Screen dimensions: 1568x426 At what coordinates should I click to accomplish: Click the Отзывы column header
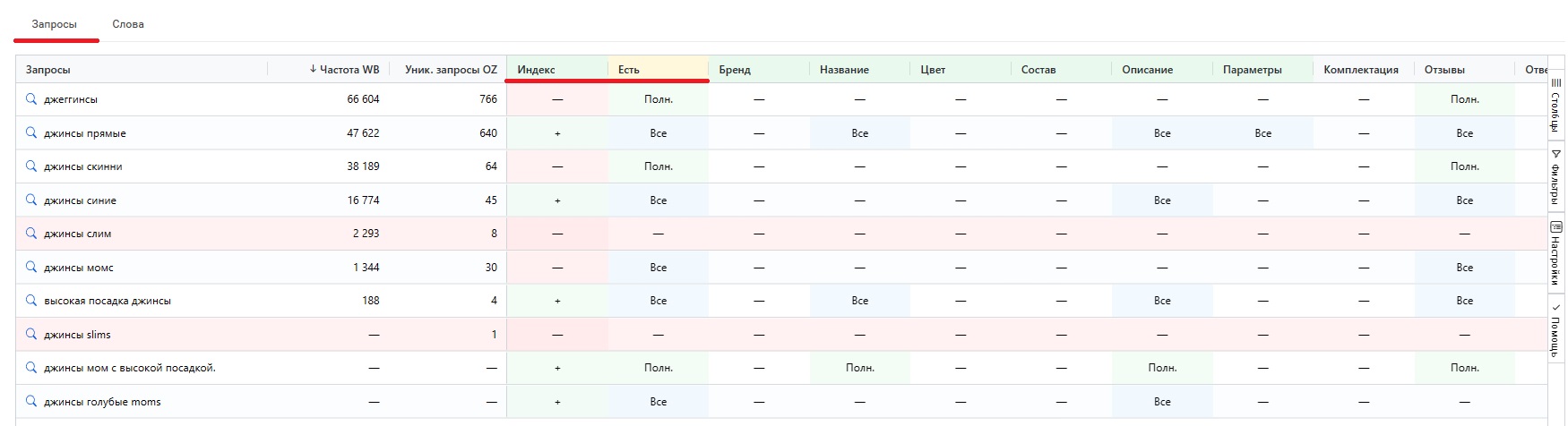point(1444,70)
